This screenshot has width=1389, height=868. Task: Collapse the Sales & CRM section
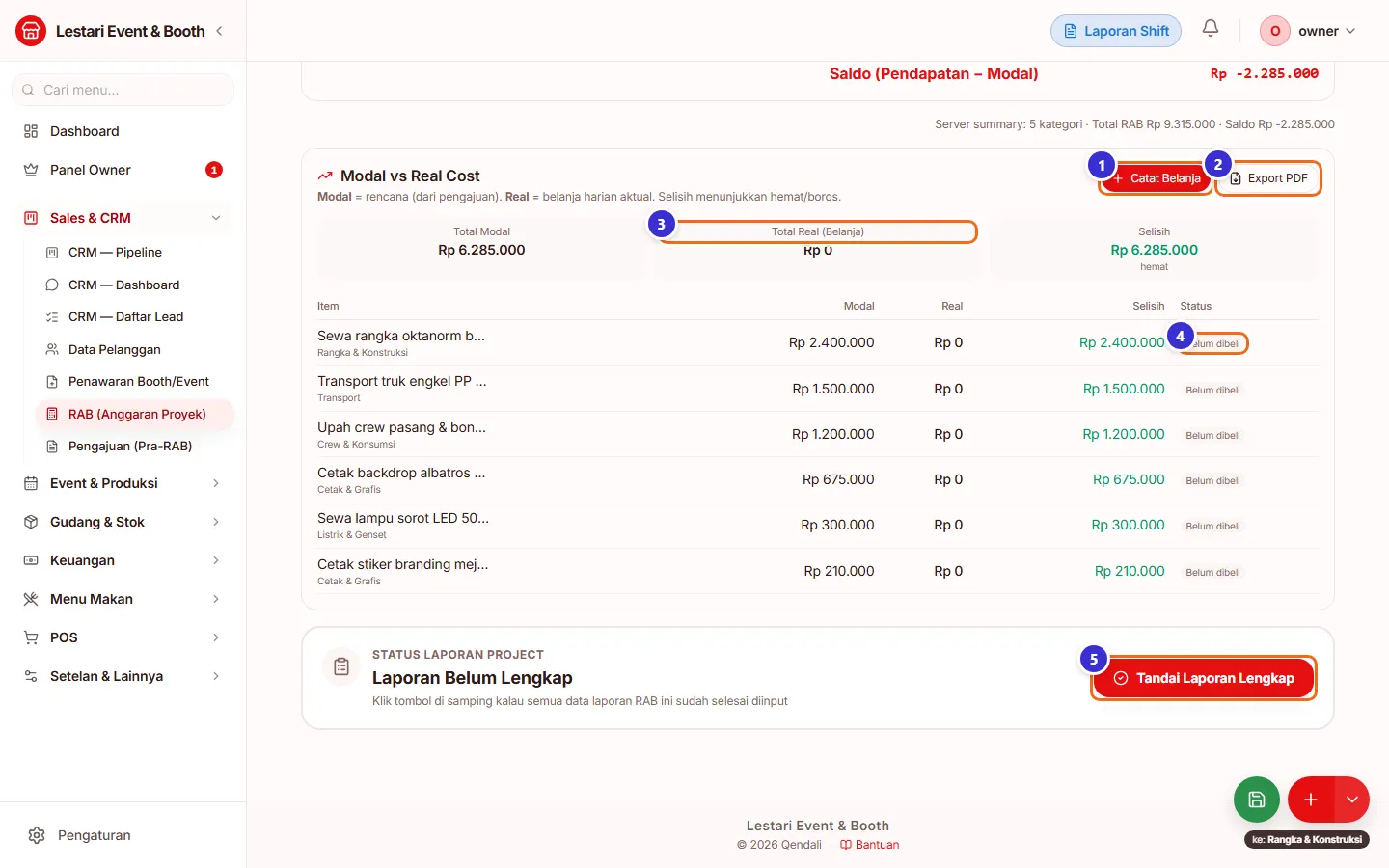pyautogui.click(x=216, y=218)
